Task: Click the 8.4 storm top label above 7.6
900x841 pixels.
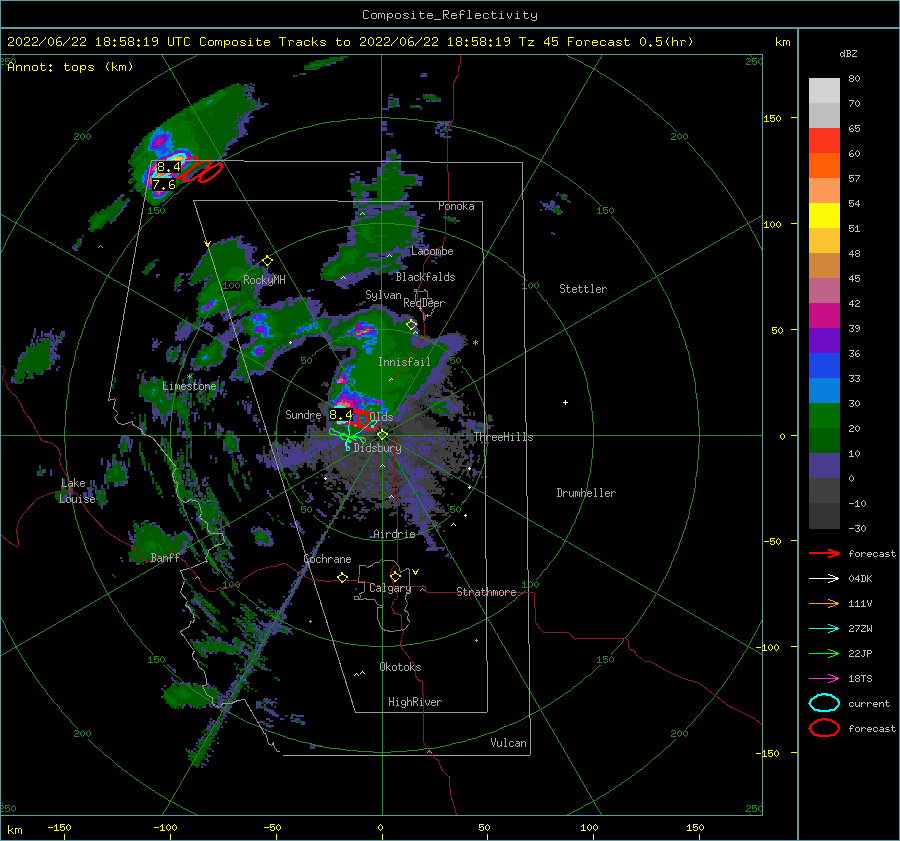Action: click(168, 167)
